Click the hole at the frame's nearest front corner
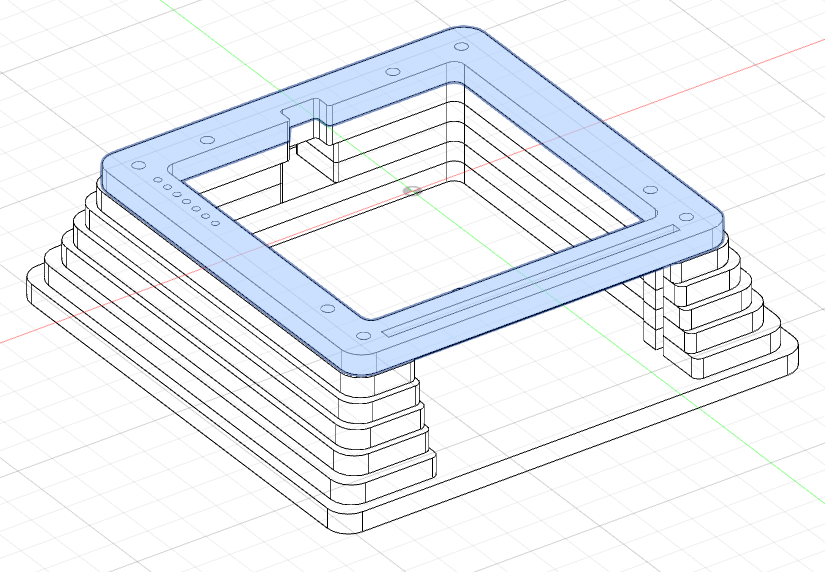 click(x=364, y=337)
